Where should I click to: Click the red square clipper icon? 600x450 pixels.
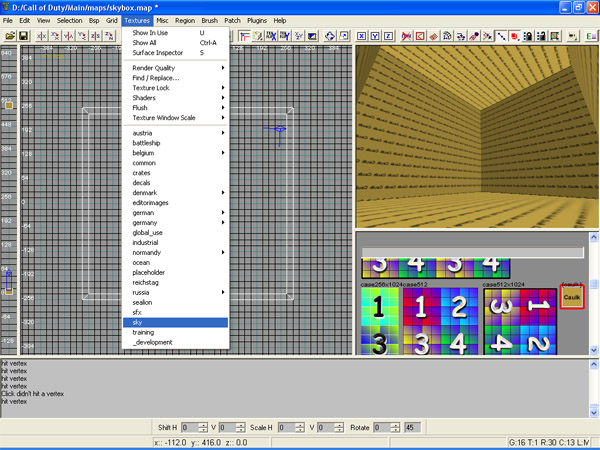(420, 36)
